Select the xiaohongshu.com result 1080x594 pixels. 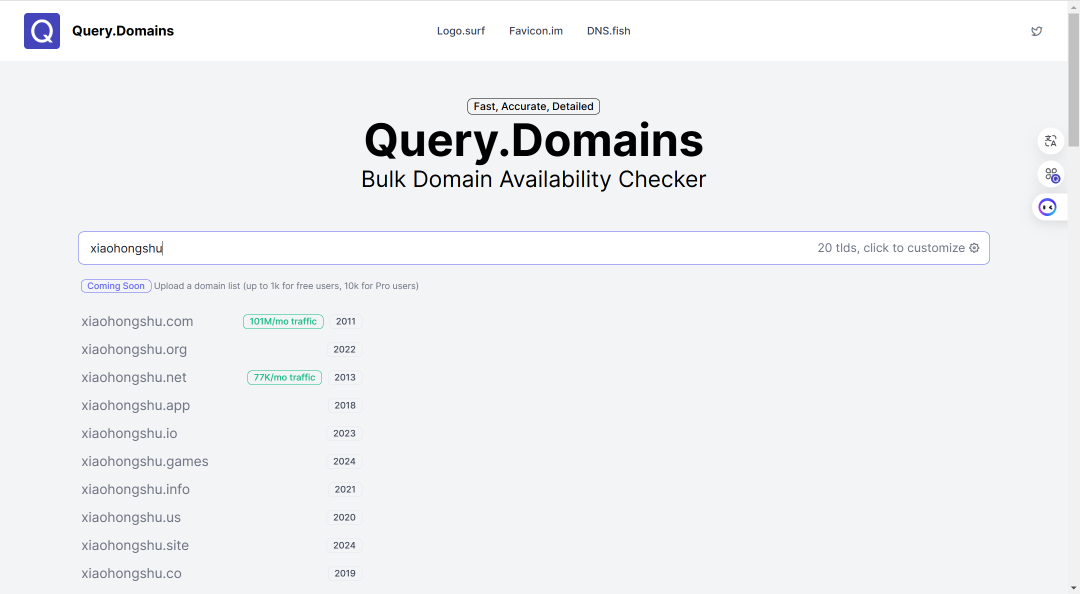tap(137, 322)
